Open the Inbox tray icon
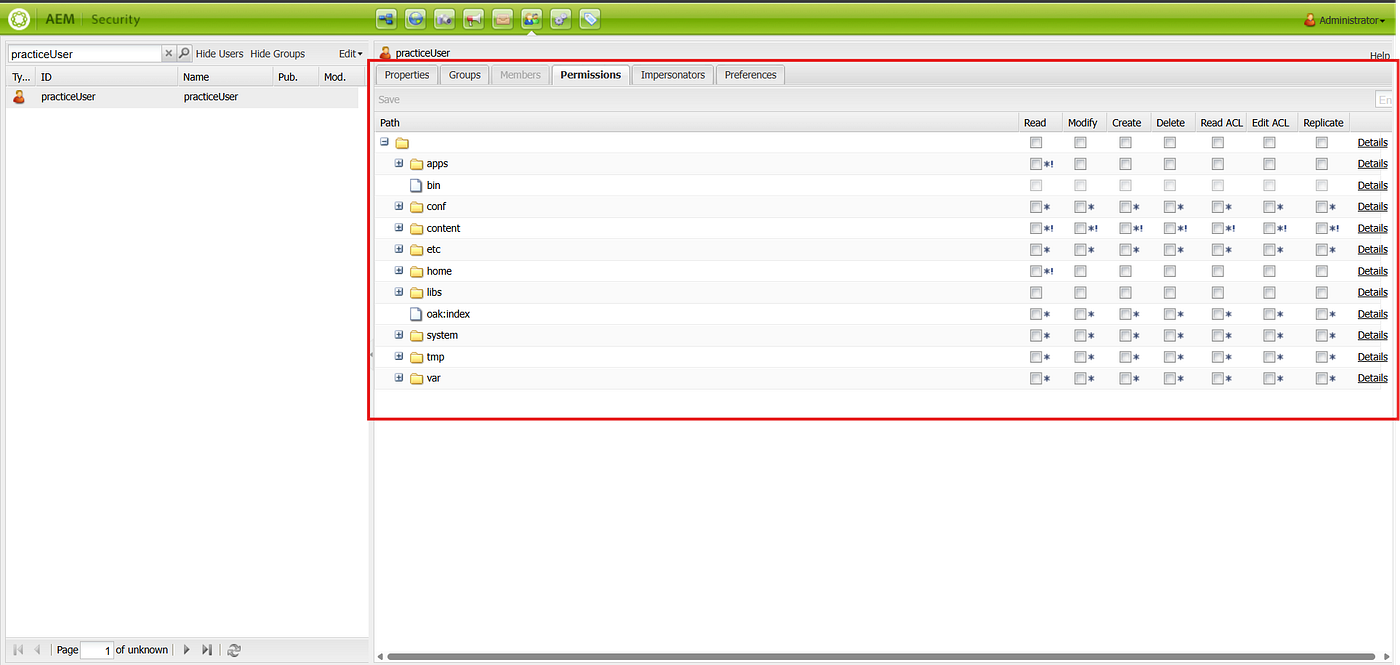Screen dimensions: 1400x665 coord(502,18)
